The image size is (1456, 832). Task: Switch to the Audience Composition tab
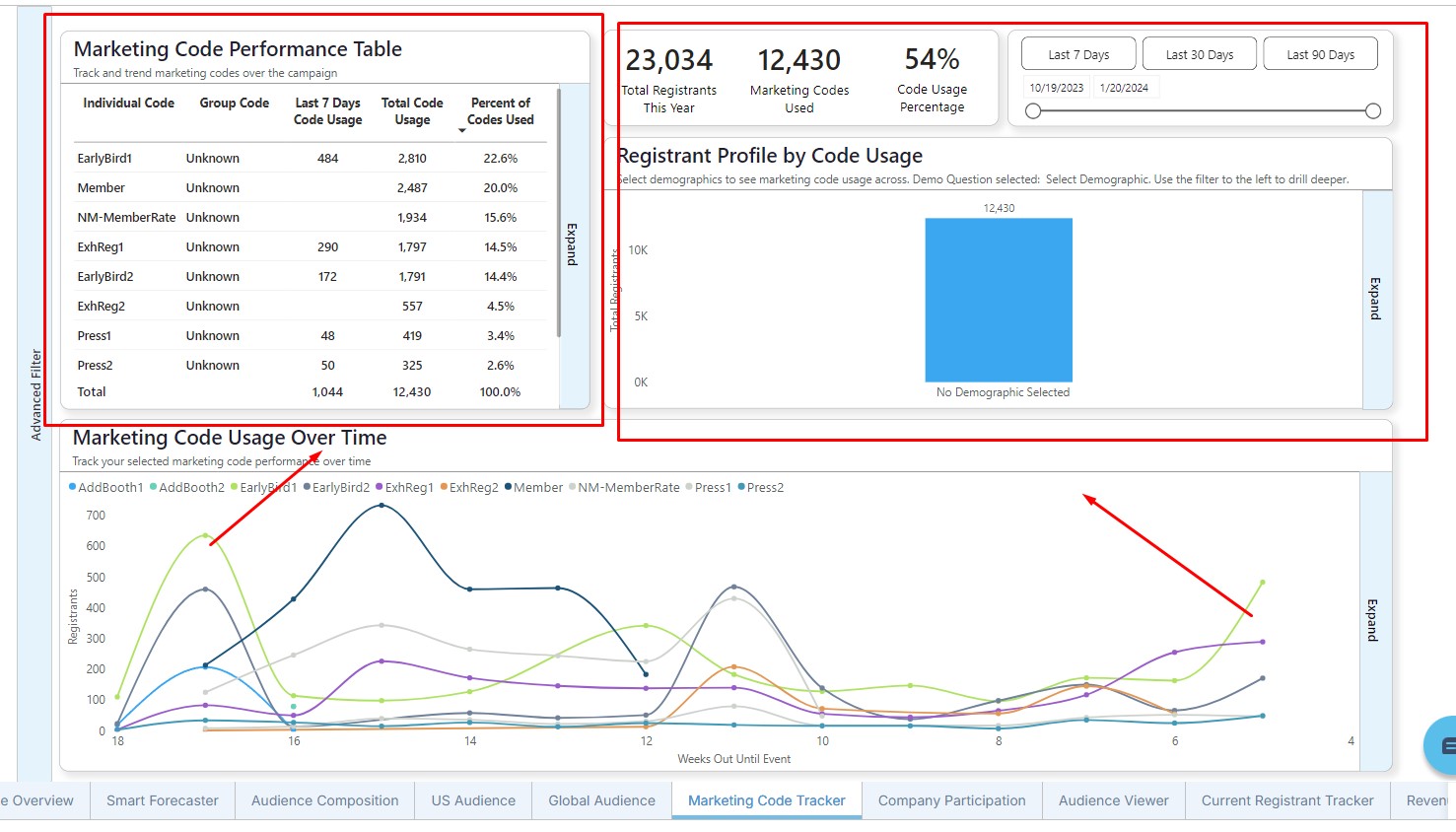[325, 800]
